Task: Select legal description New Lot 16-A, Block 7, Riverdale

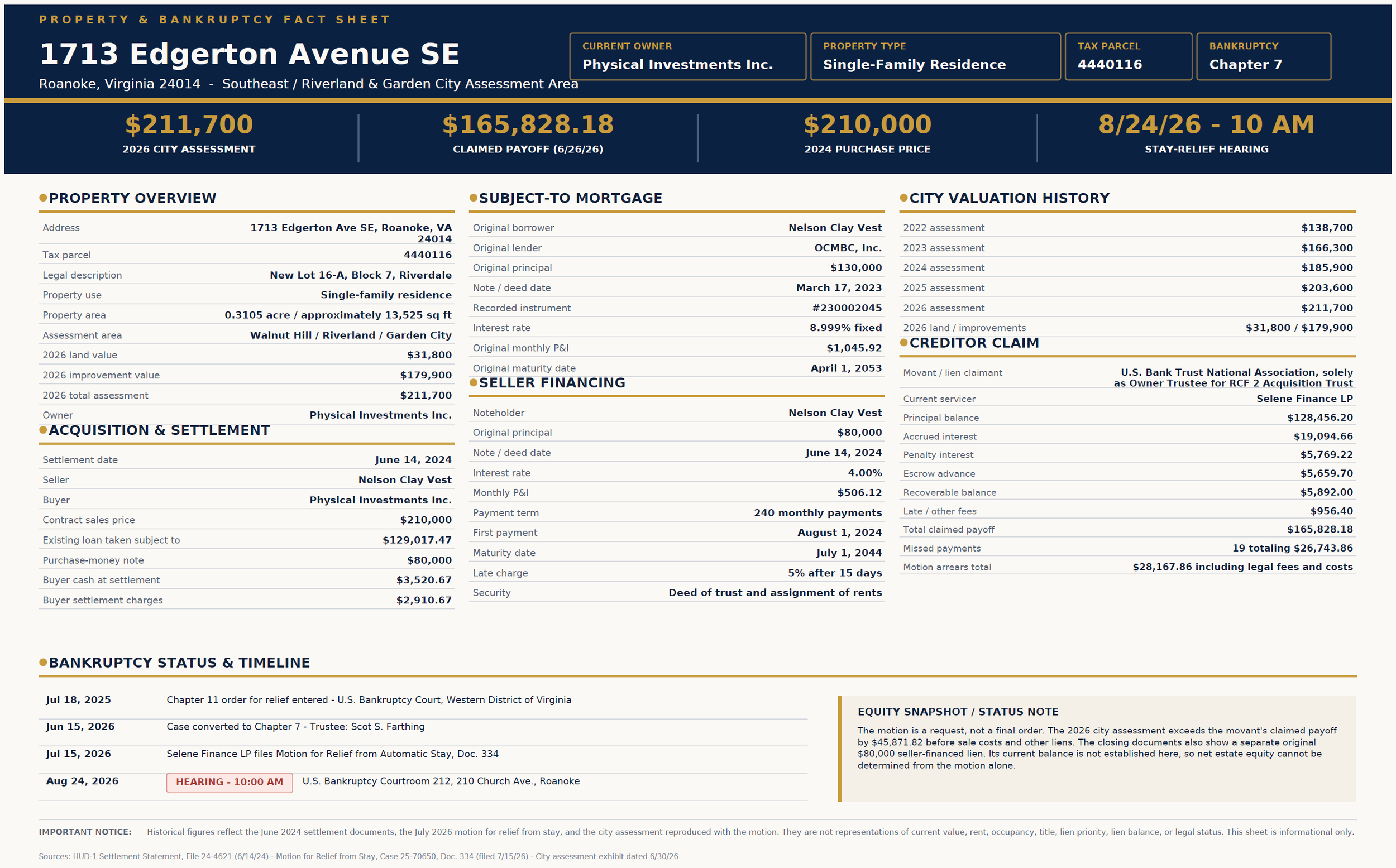Action: (361, 275)
